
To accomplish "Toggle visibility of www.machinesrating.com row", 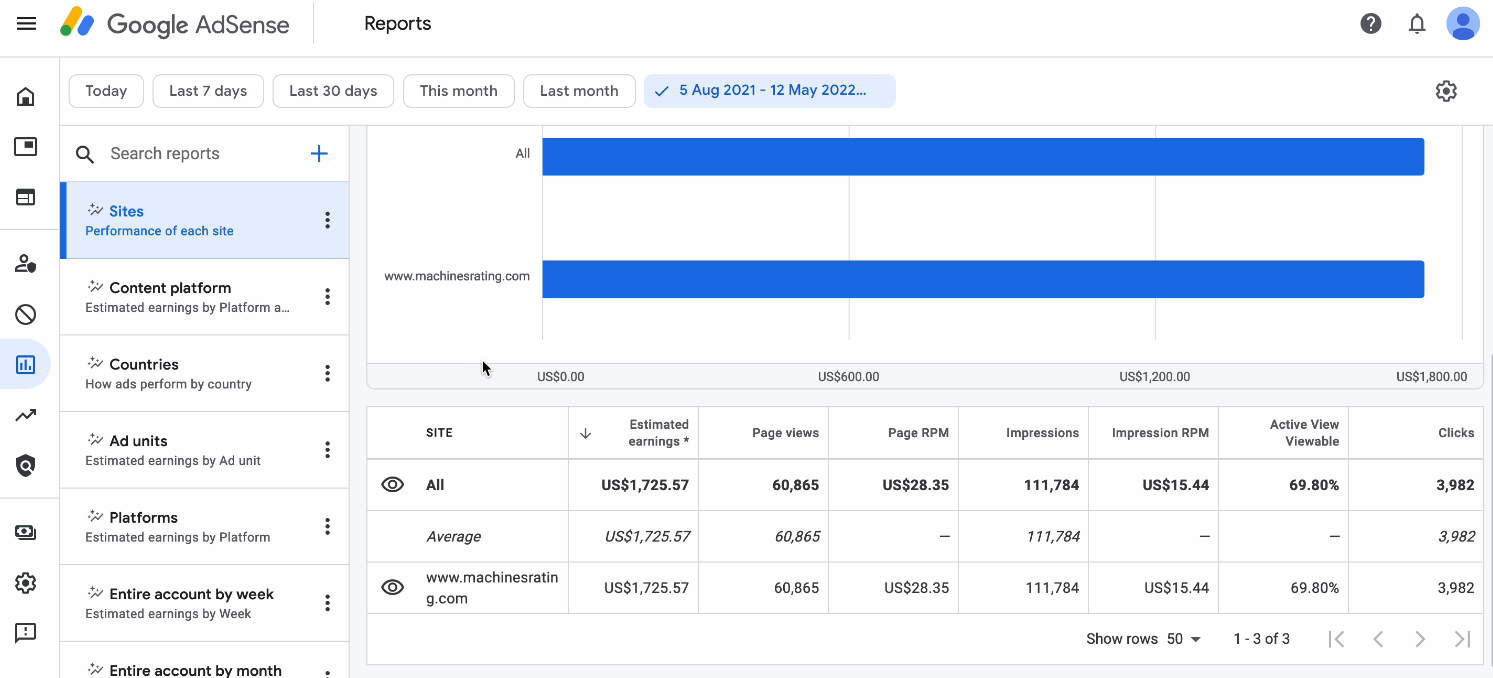I will click(393, 588).
